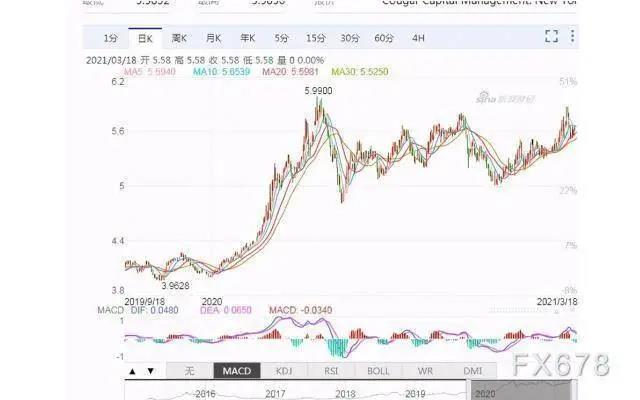Select the 年K yearly chart tab
Screen dimensions: 640x400
247,38
